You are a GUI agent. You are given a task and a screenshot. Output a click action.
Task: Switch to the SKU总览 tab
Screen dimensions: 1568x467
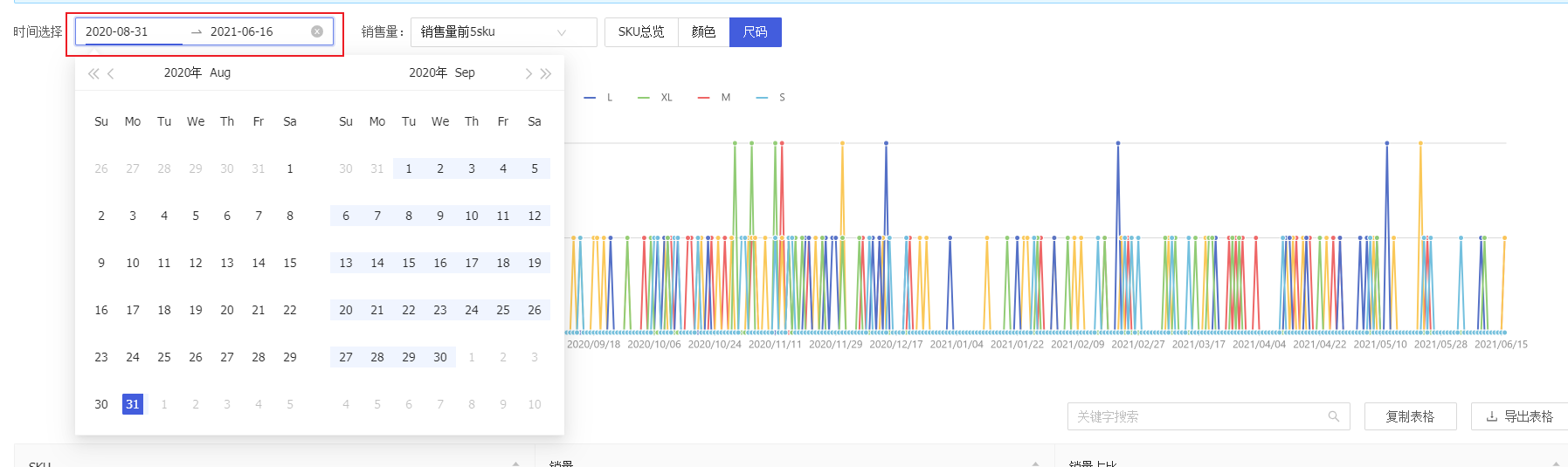[x=641, y=32]
